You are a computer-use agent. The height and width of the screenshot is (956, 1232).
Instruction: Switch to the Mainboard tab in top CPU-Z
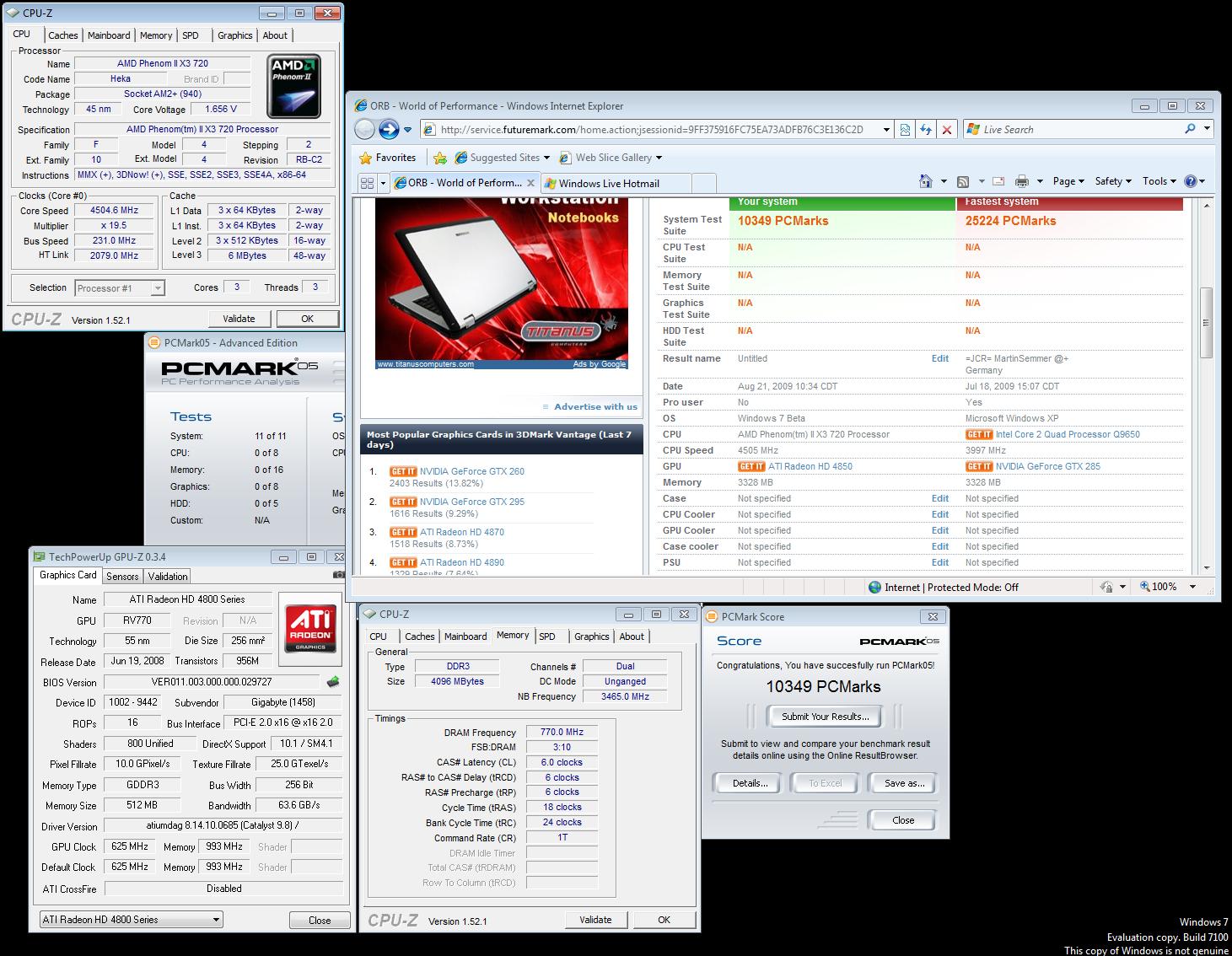(x=109, y=35)
